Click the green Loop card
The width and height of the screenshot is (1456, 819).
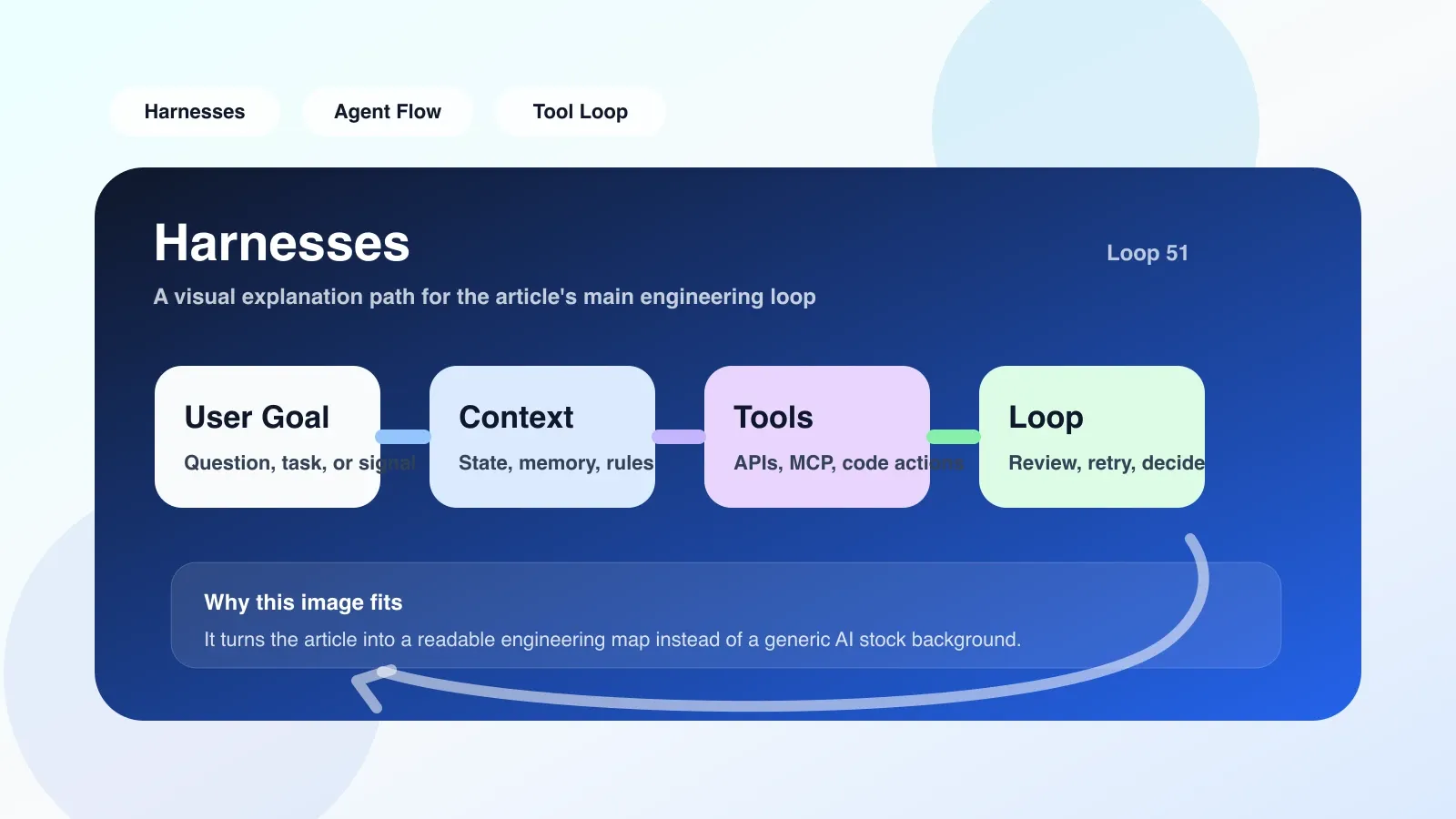[x=1092, y=437]
